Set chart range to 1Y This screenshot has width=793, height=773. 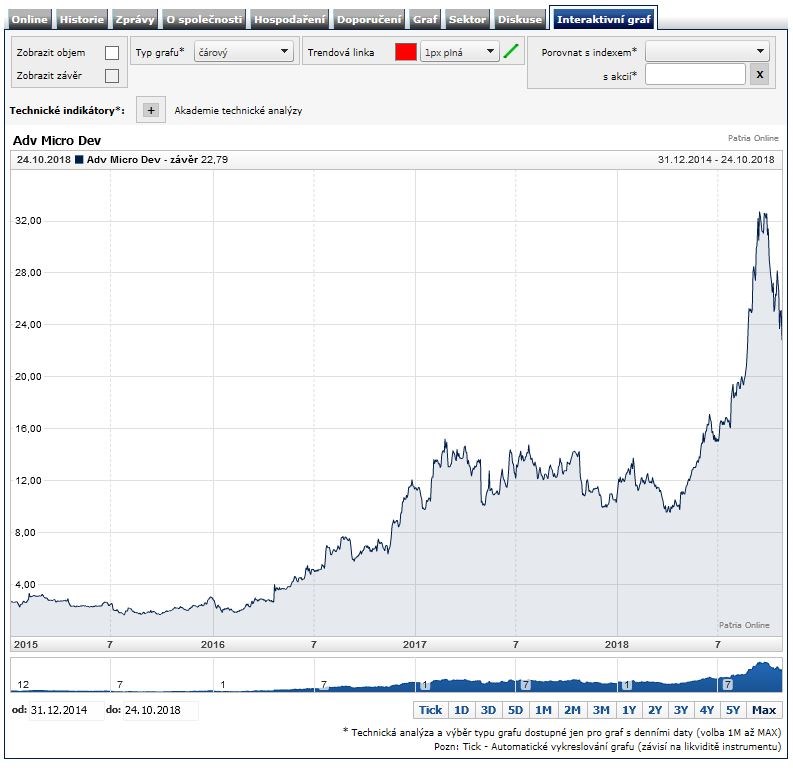(x=628, y=710)
